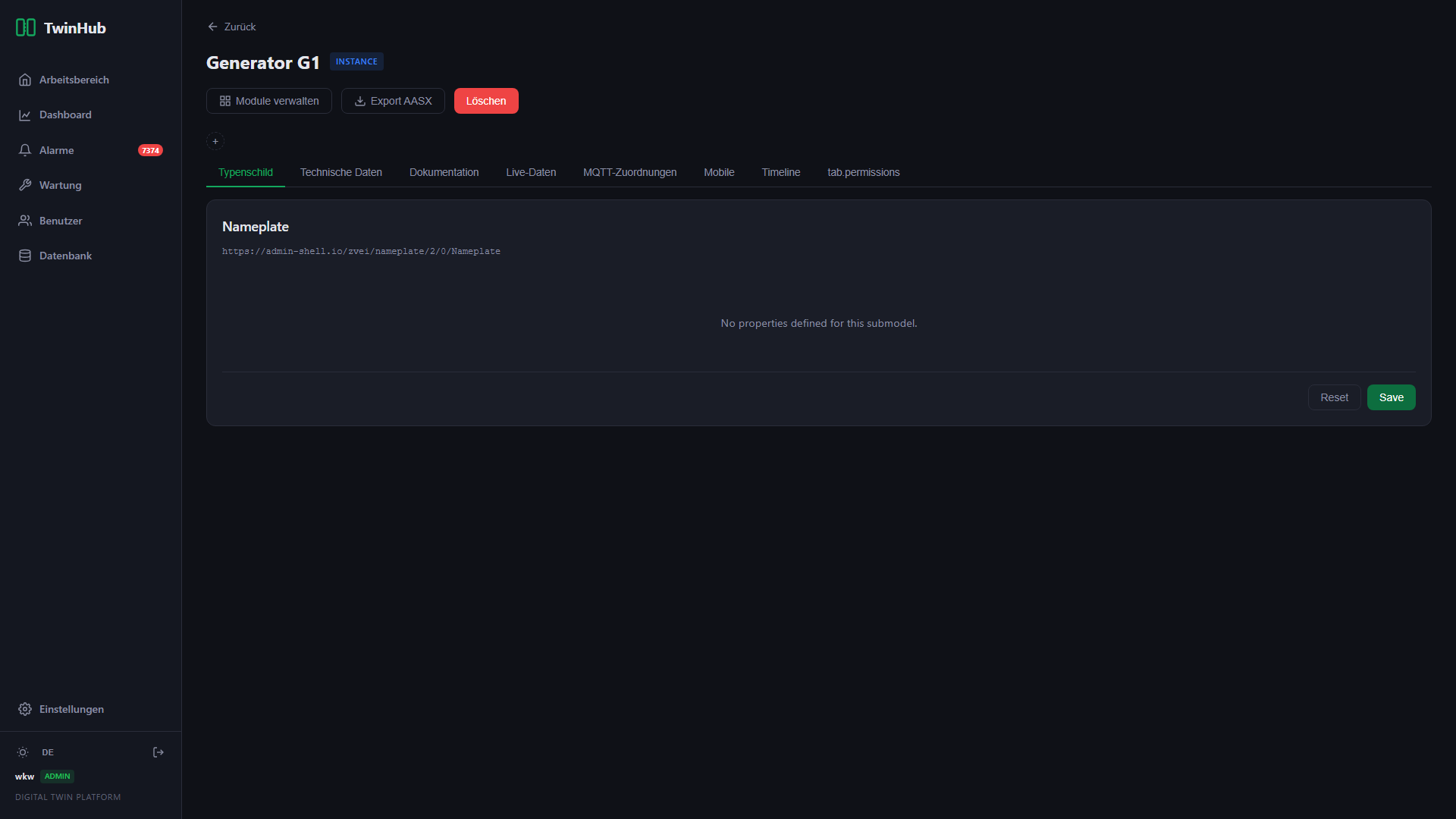Switch to the Mobile tab
Image resolution: width=1456 pixels, height=819 pixels.
pyautogui.click(x=719, y=172)
